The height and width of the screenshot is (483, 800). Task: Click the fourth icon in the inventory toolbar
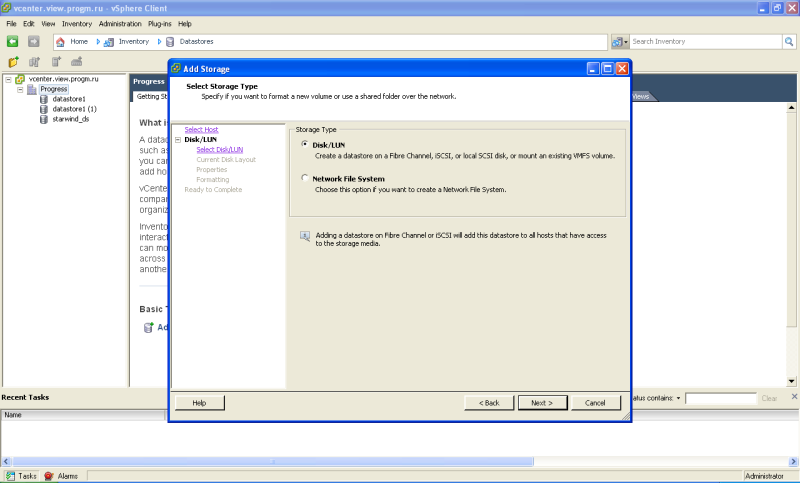click(x=77, y=62)
